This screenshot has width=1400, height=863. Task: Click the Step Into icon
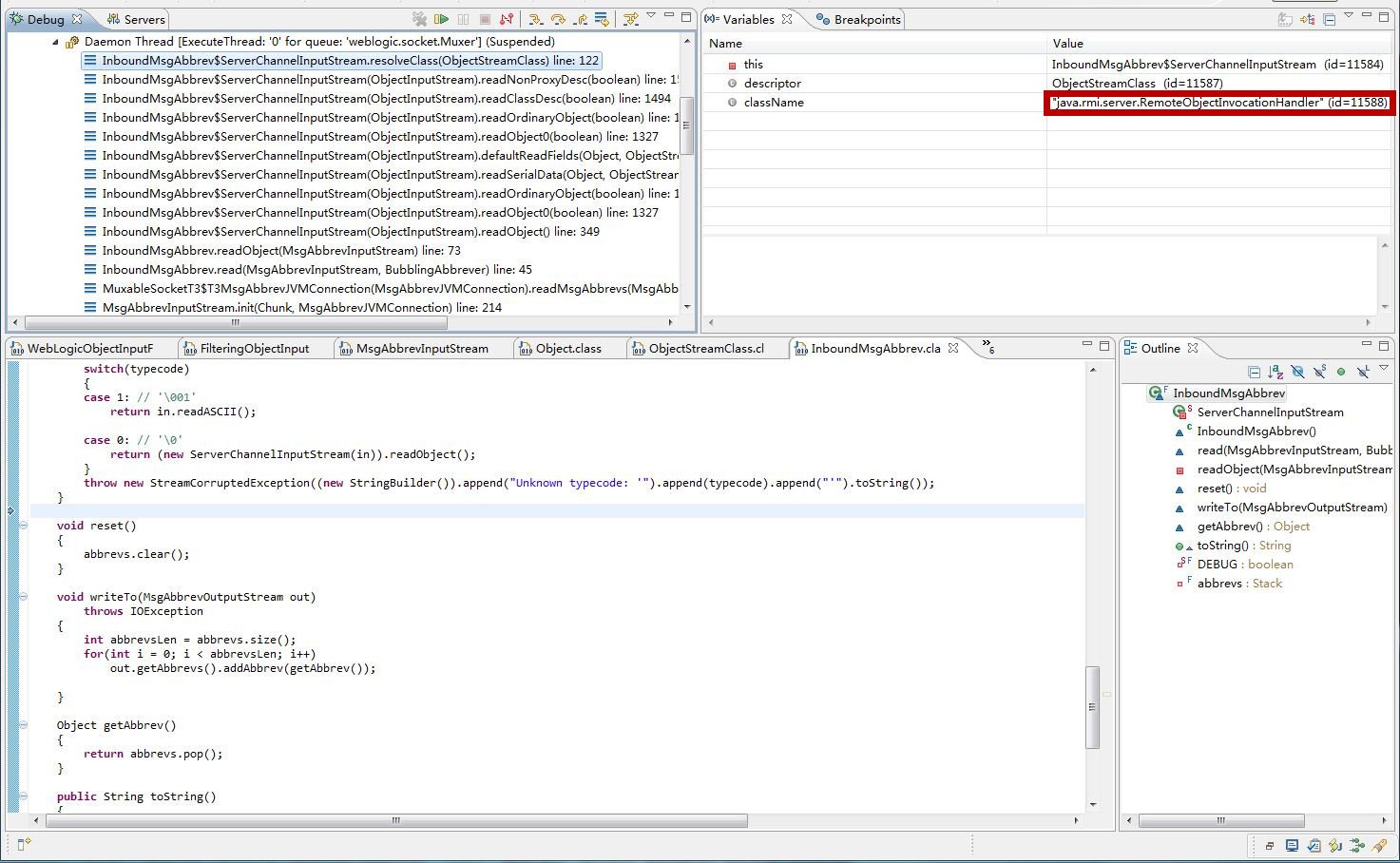[x=536, y=19]
